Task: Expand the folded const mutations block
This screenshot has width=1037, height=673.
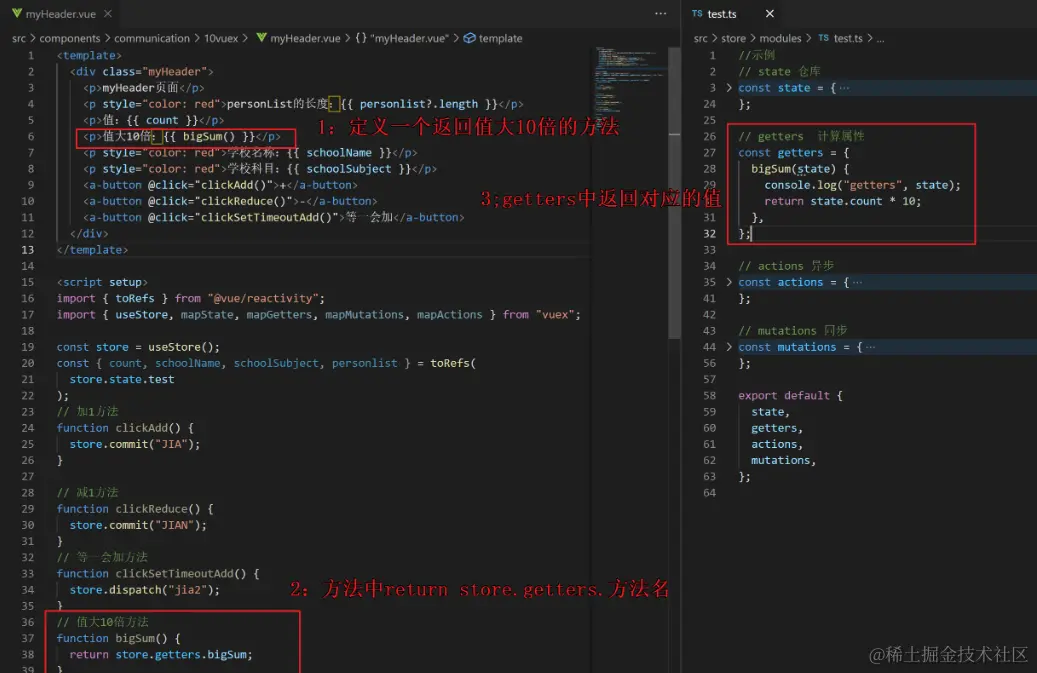Action: click(729, 346)
